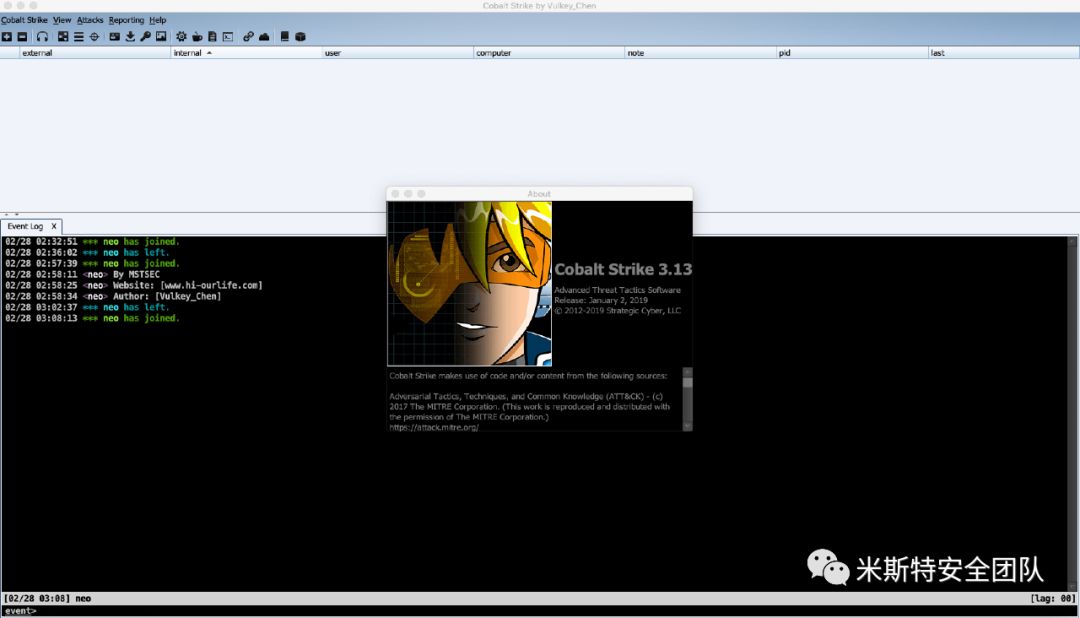This screenshot has width=1080, height=618.
Task: Click the gear icon for Windows Executable
Action: (181, 37)
